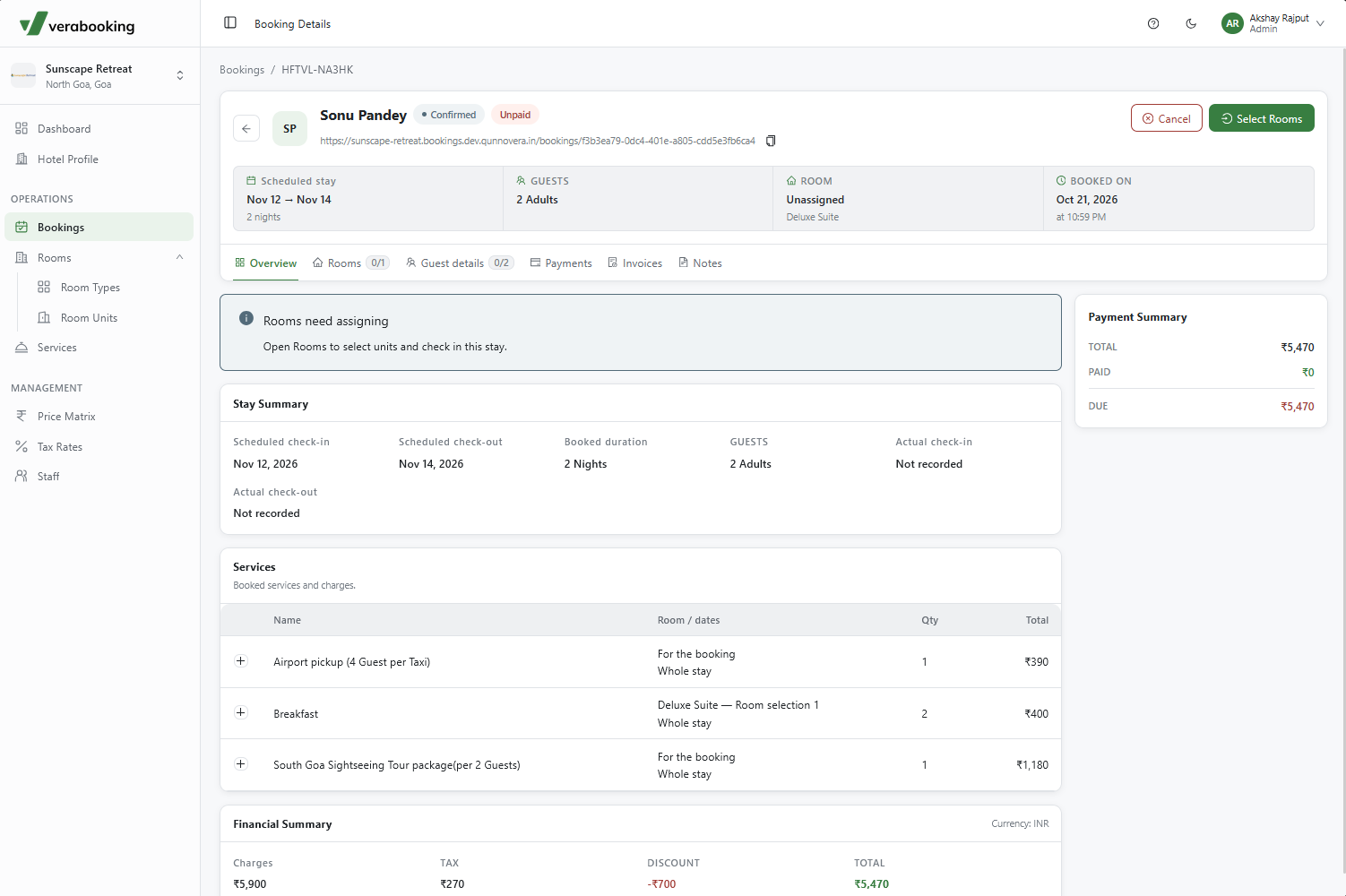Image resolution: width=1346 pixels, height=896 pixels.
Task: Click the Unpaid status badge
Action: tap(515, 115)
